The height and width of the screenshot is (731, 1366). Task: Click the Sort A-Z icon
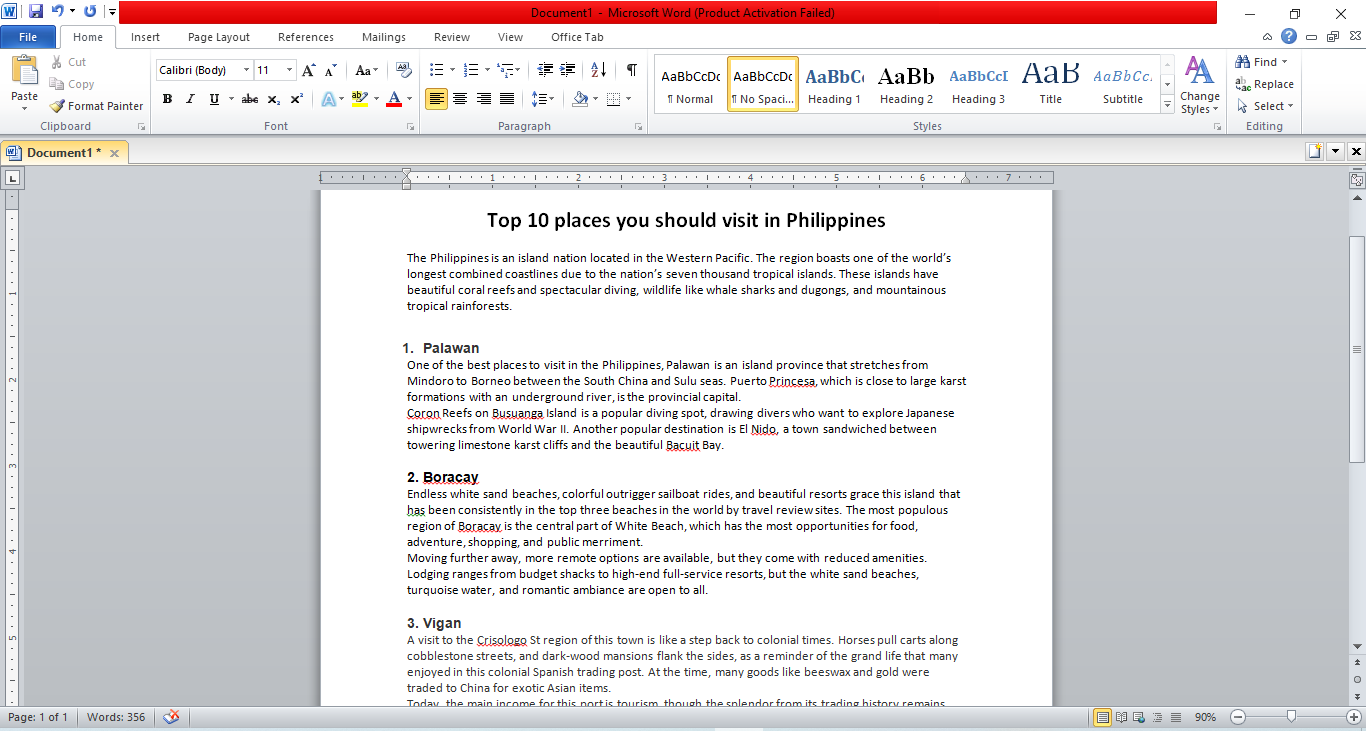click(598, 70)
